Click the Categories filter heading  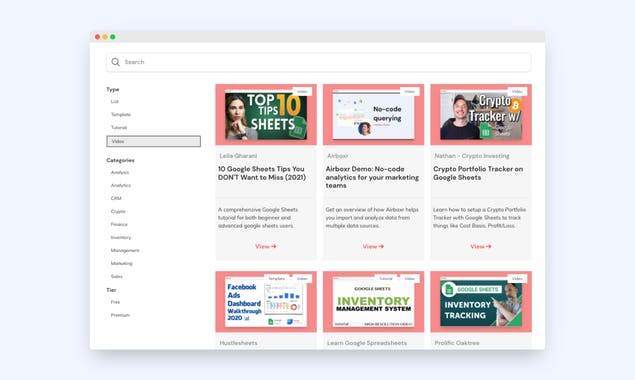[120, 160]
